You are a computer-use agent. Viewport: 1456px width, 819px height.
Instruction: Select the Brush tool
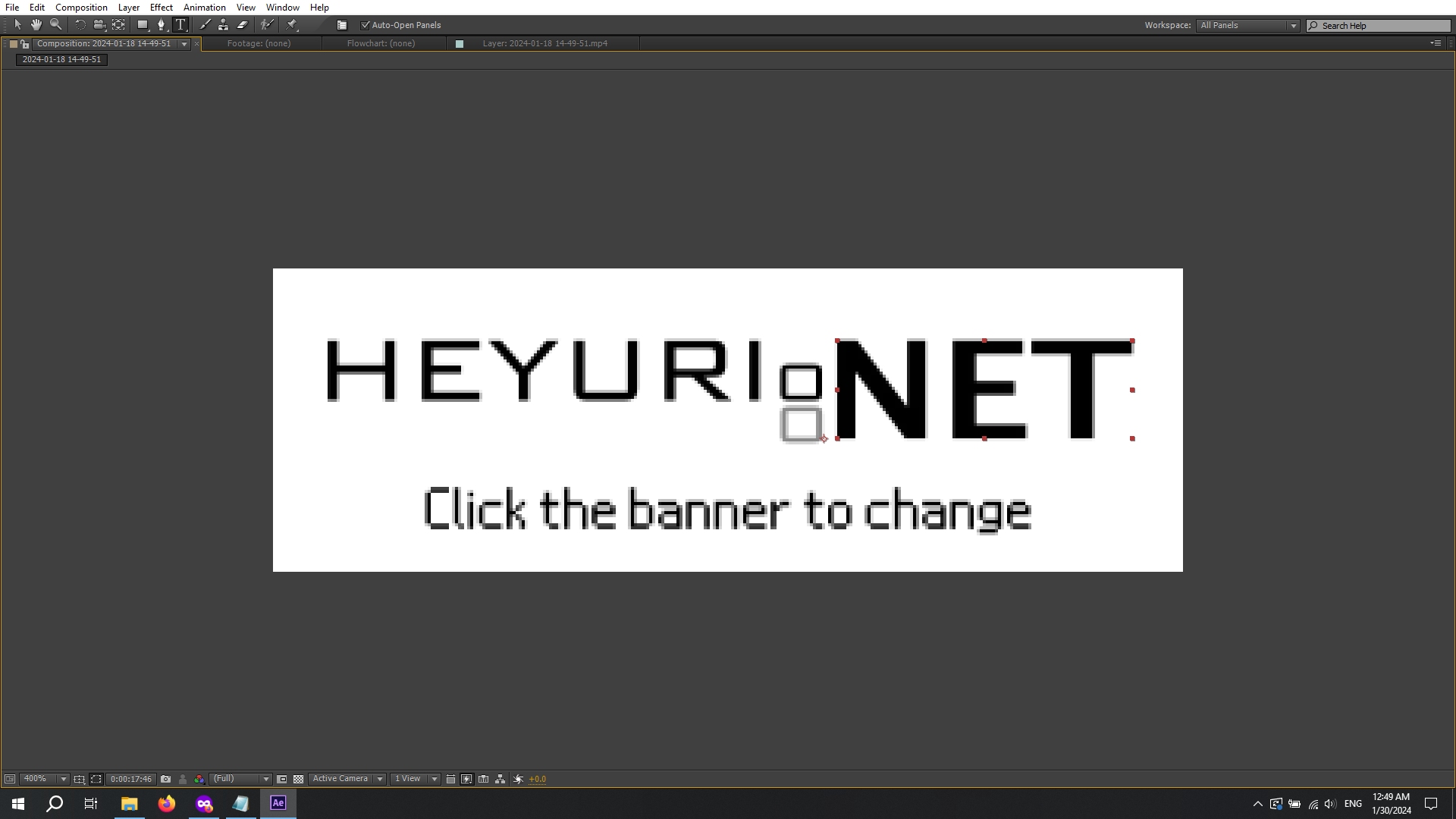click(x=205, y=25)
